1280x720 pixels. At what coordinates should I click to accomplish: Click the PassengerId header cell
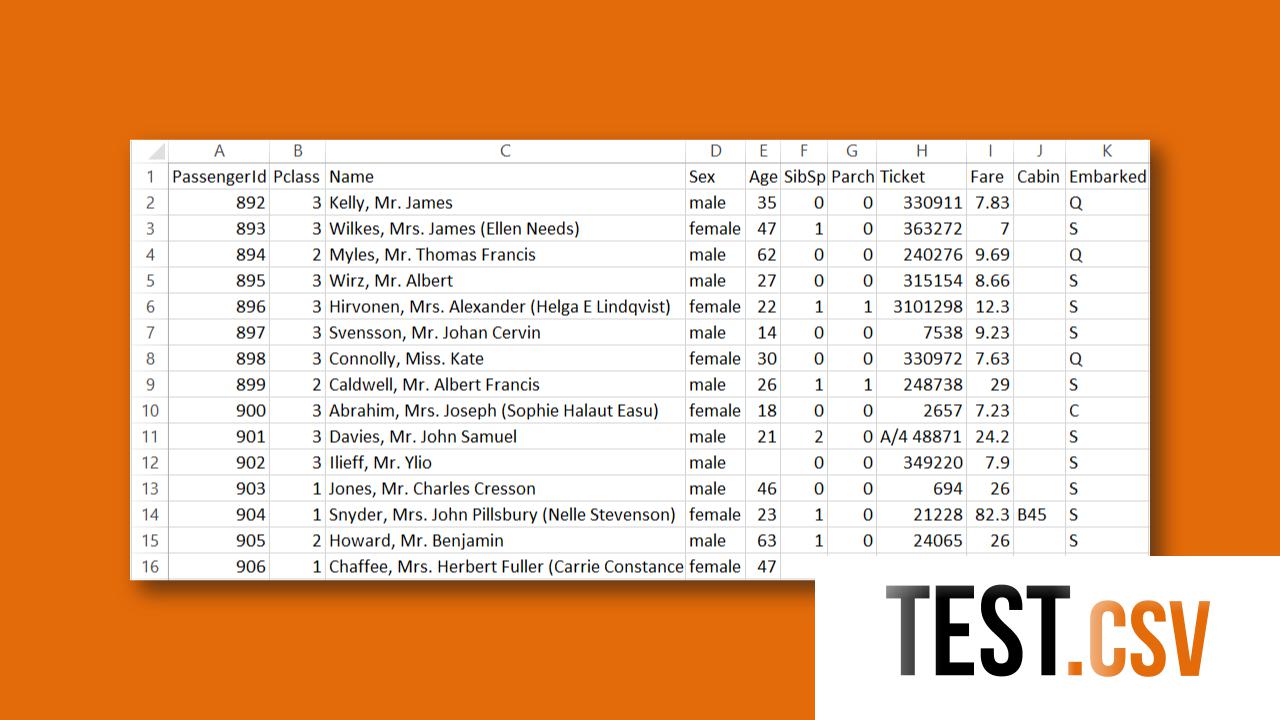[x=219, y=176]
